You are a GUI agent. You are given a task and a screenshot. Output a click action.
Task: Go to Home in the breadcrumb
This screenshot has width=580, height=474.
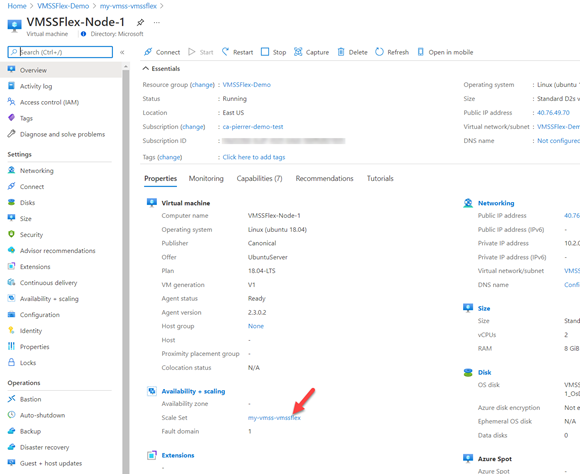tap(17, 6)
